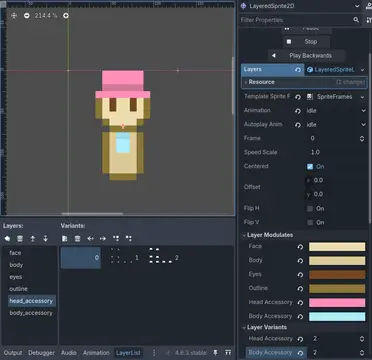Zoom in with the plus icon

tap(66, 16)
